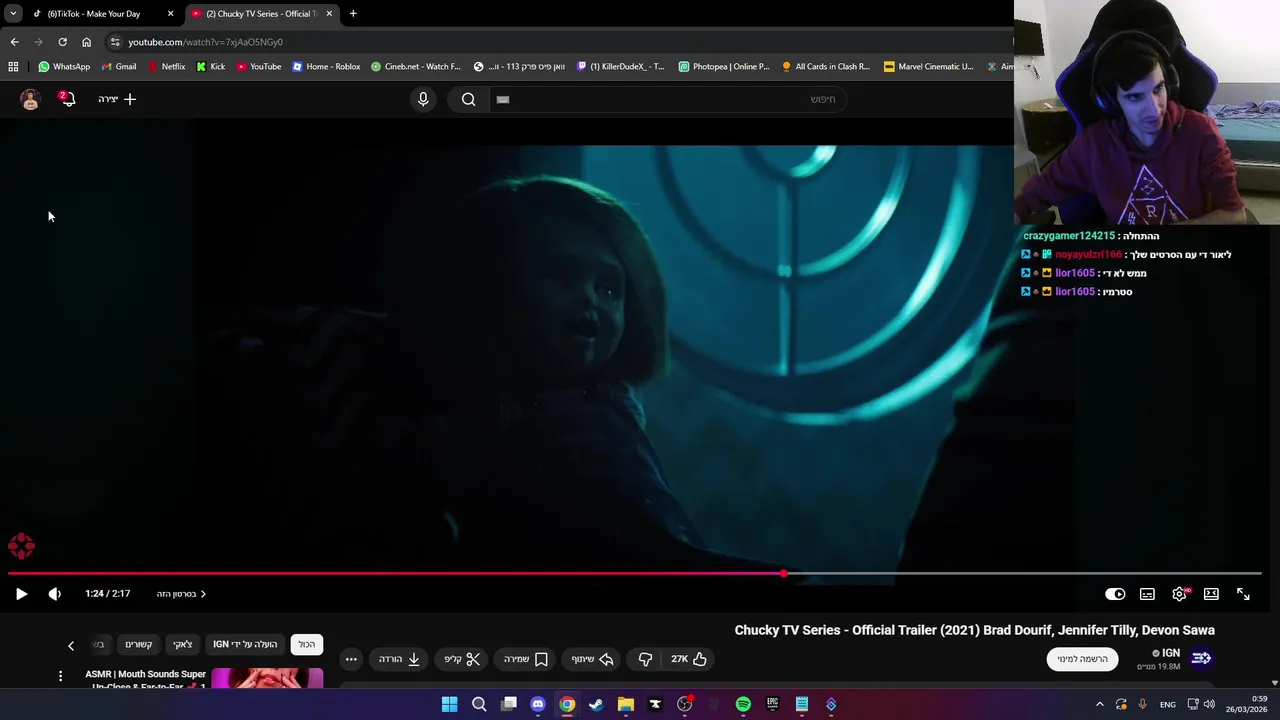This screenshot has height=720, width=1280.
Task: Show hidden system tray icons
Action: 1100,705
